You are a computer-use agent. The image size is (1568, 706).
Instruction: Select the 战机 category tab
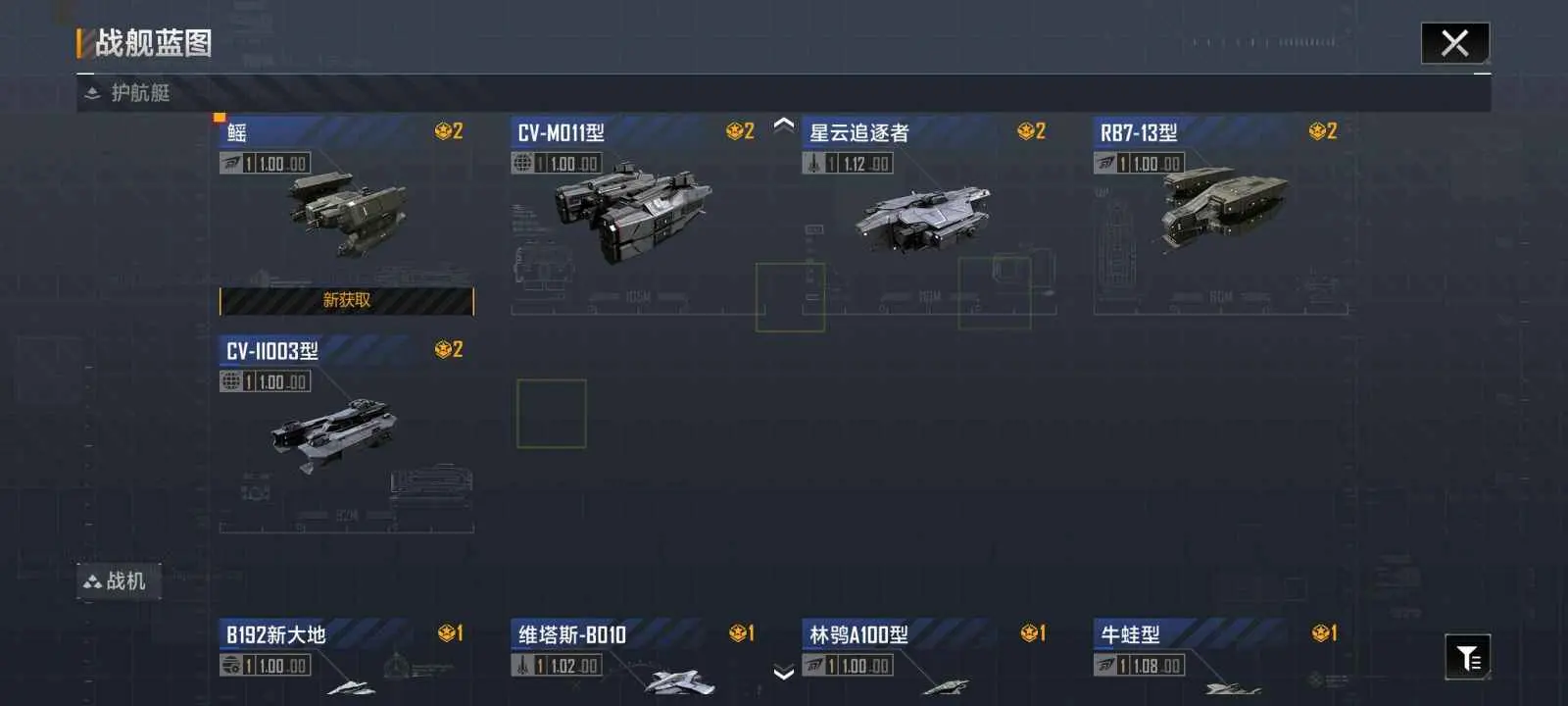click(119, 581)
